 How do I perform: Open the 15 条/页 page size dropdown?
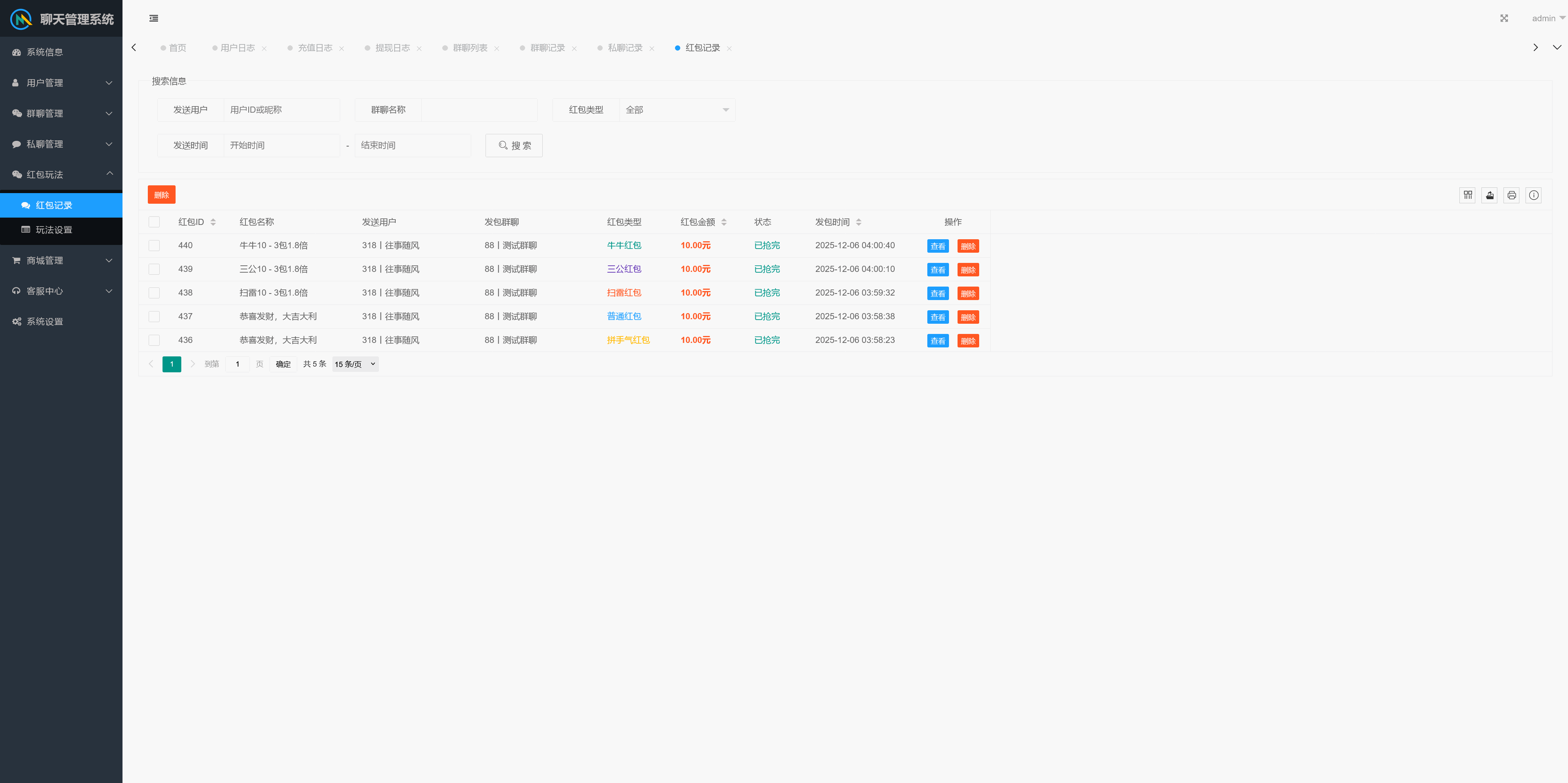click(x=355, y=364)
